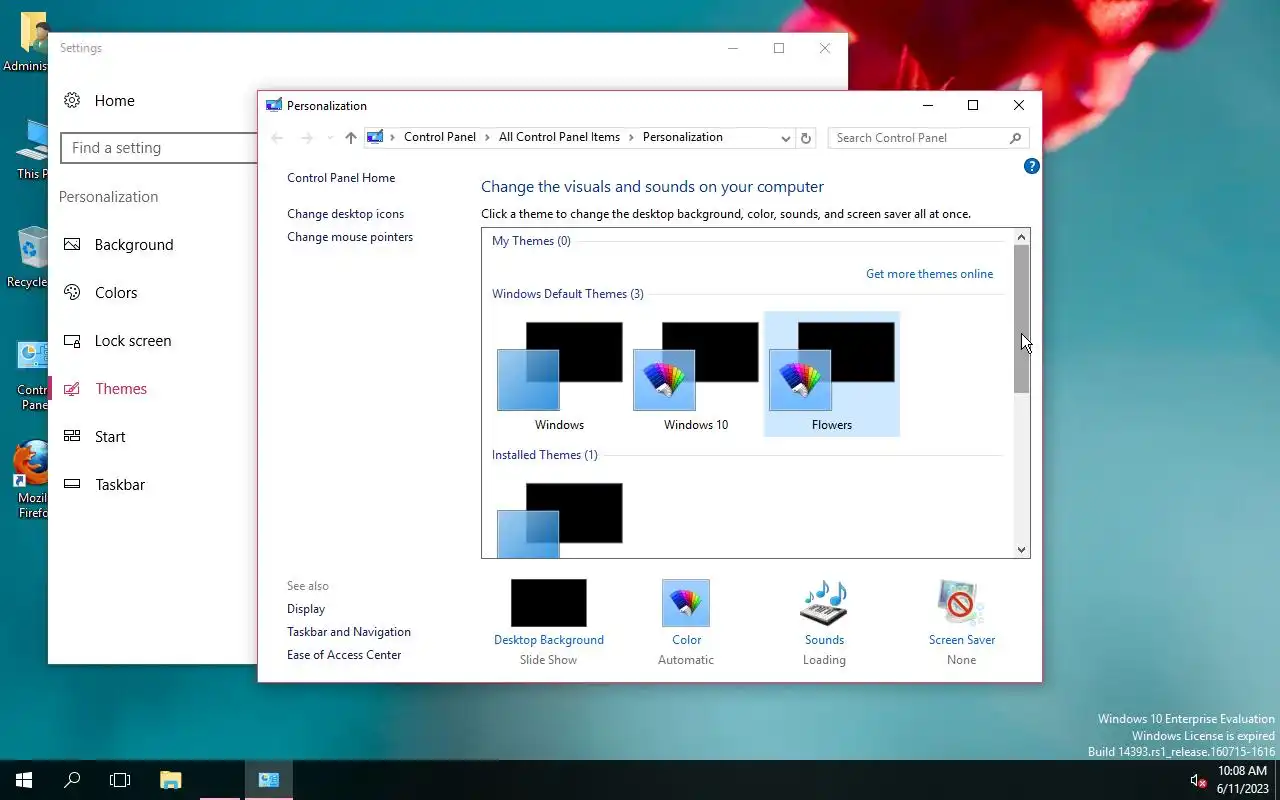The width and height of the screenshot is (1280, 800).
Task: Click the search magnifier in Control Panel
Action: pos(1015,138)
